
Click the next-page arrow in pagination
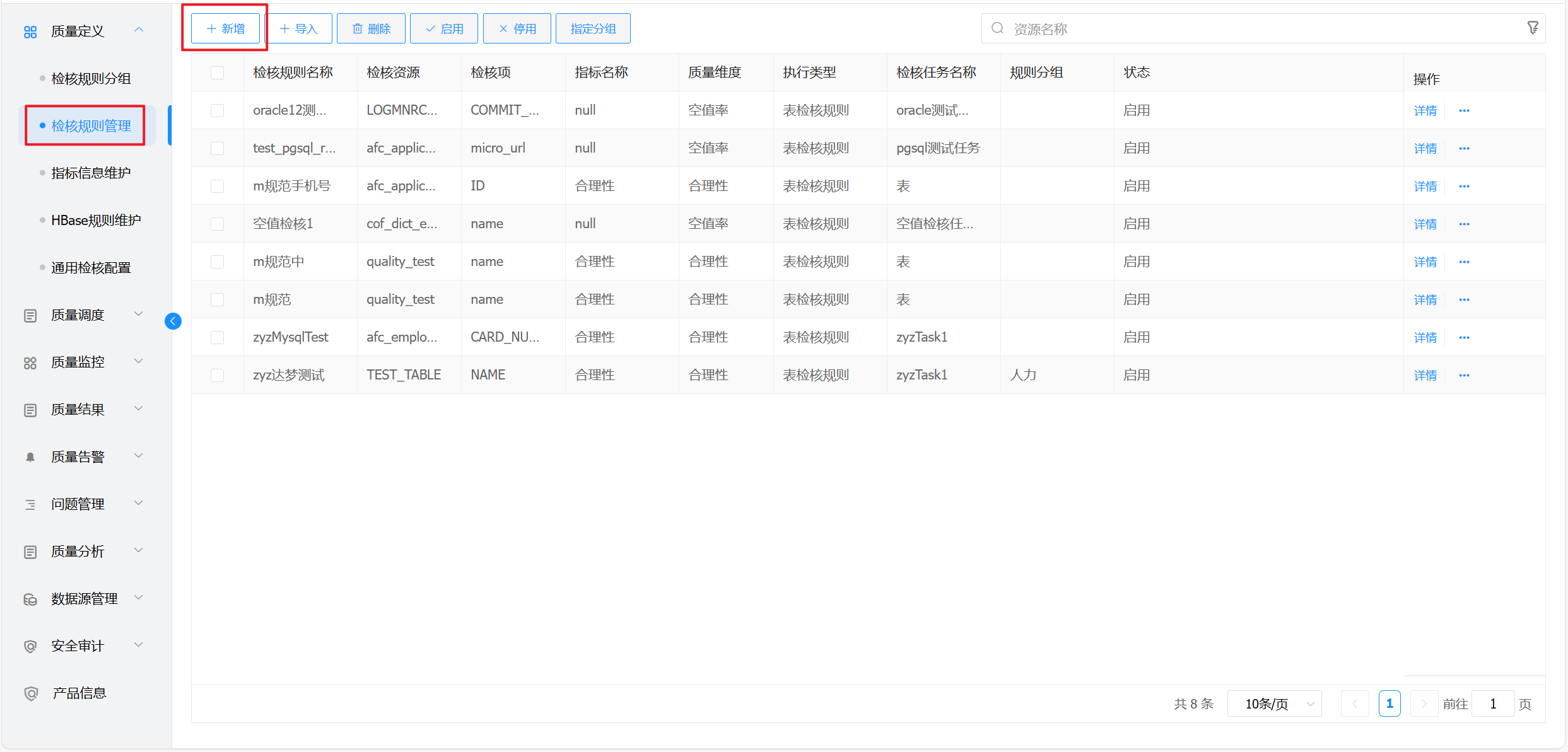(1424, 703)
